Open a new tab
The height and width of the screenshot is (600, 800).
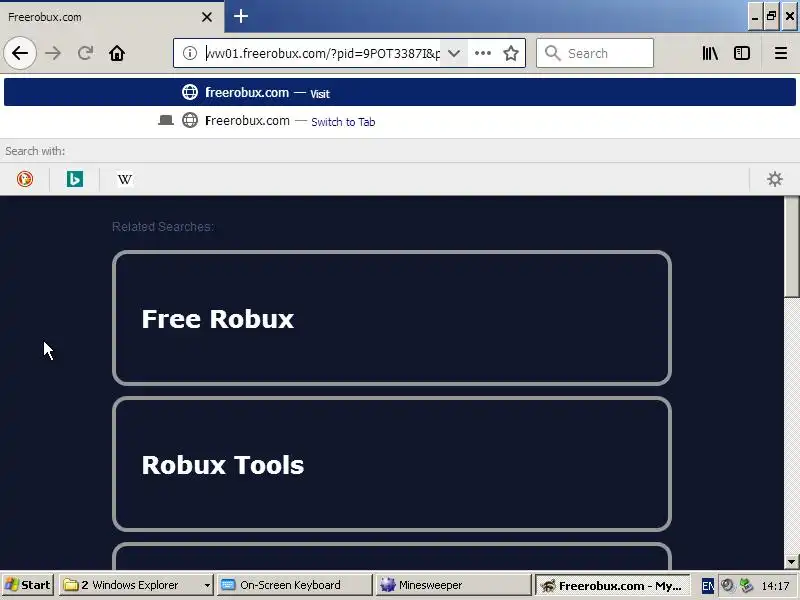241,16
